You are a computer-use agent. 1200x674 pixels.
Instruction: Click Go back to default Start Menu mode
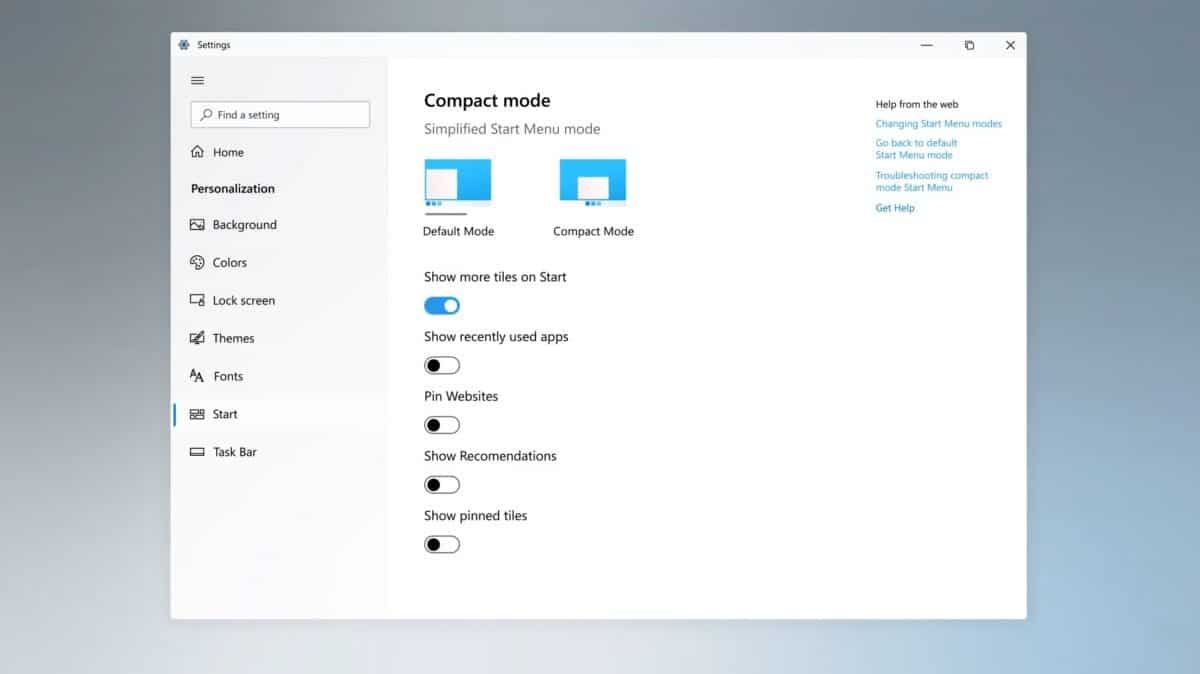pos(916,149)
